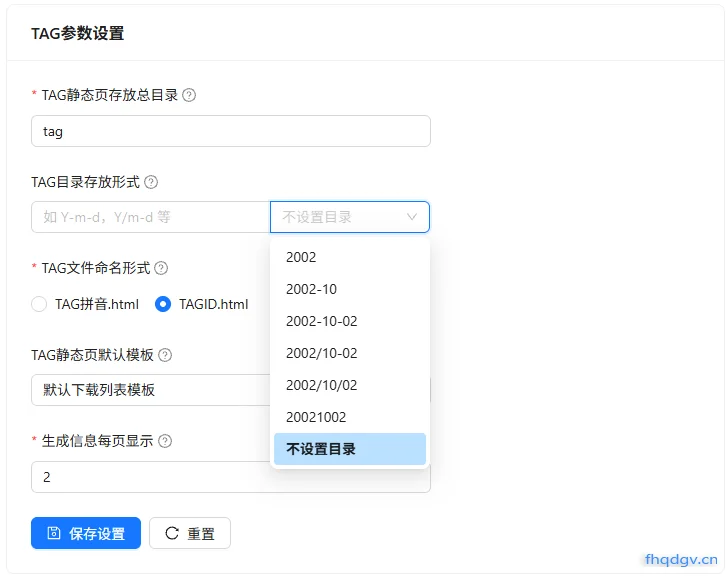Choose the 2002/10-02 directory format option

(350, 353)
